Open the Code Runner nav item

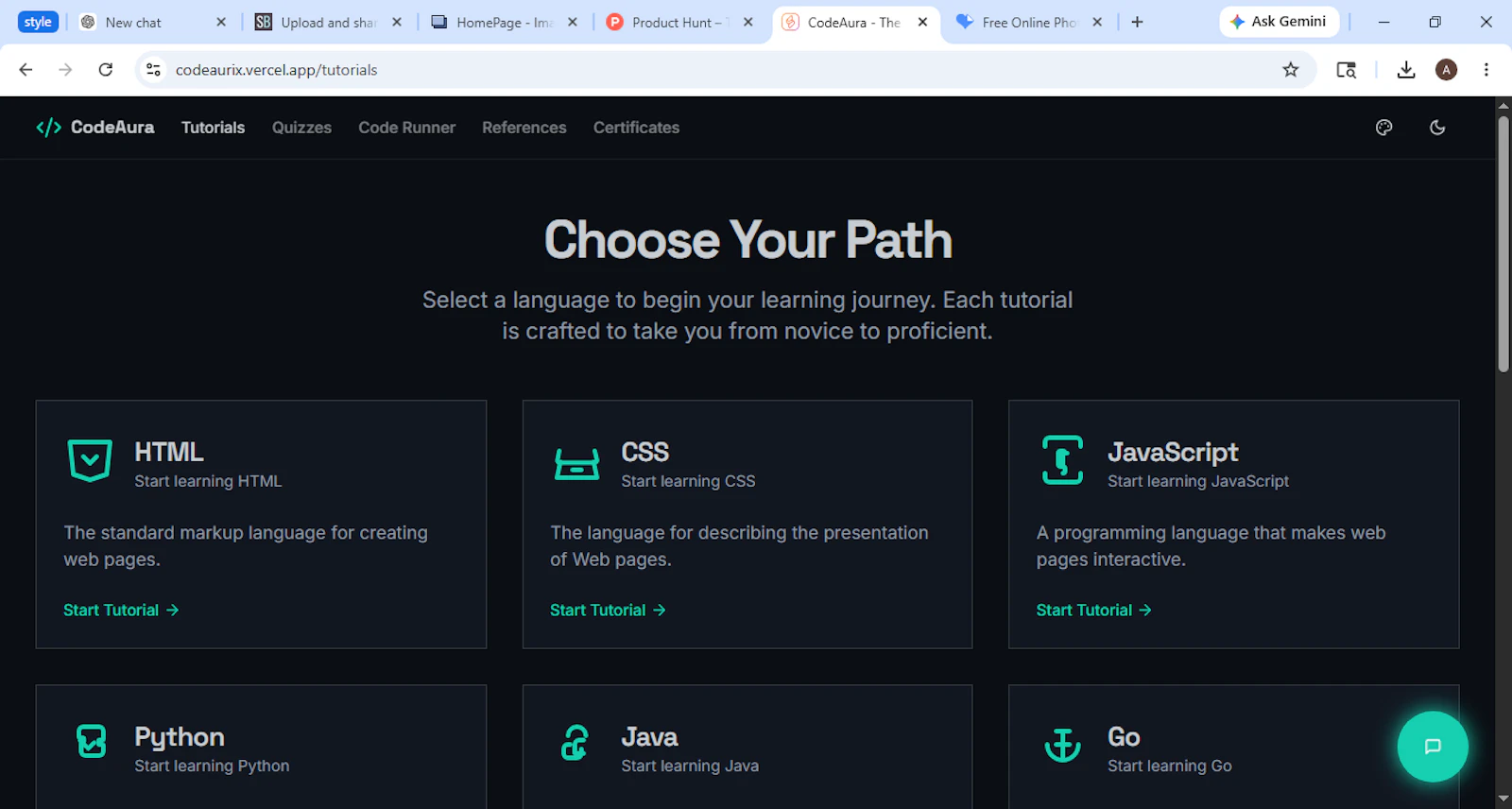tap(406, 128)
